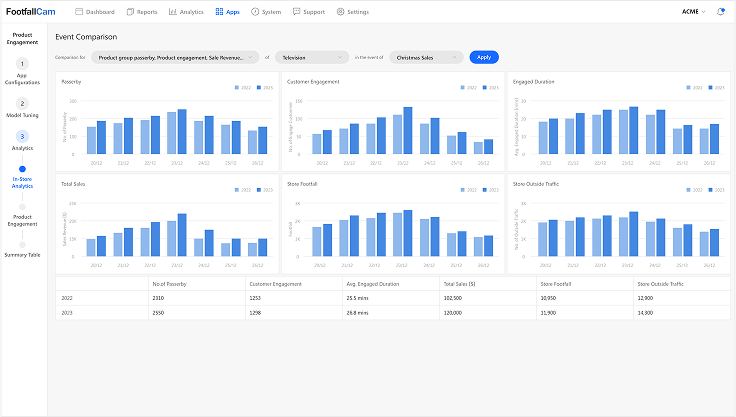Open the System menu

point(266,12)
